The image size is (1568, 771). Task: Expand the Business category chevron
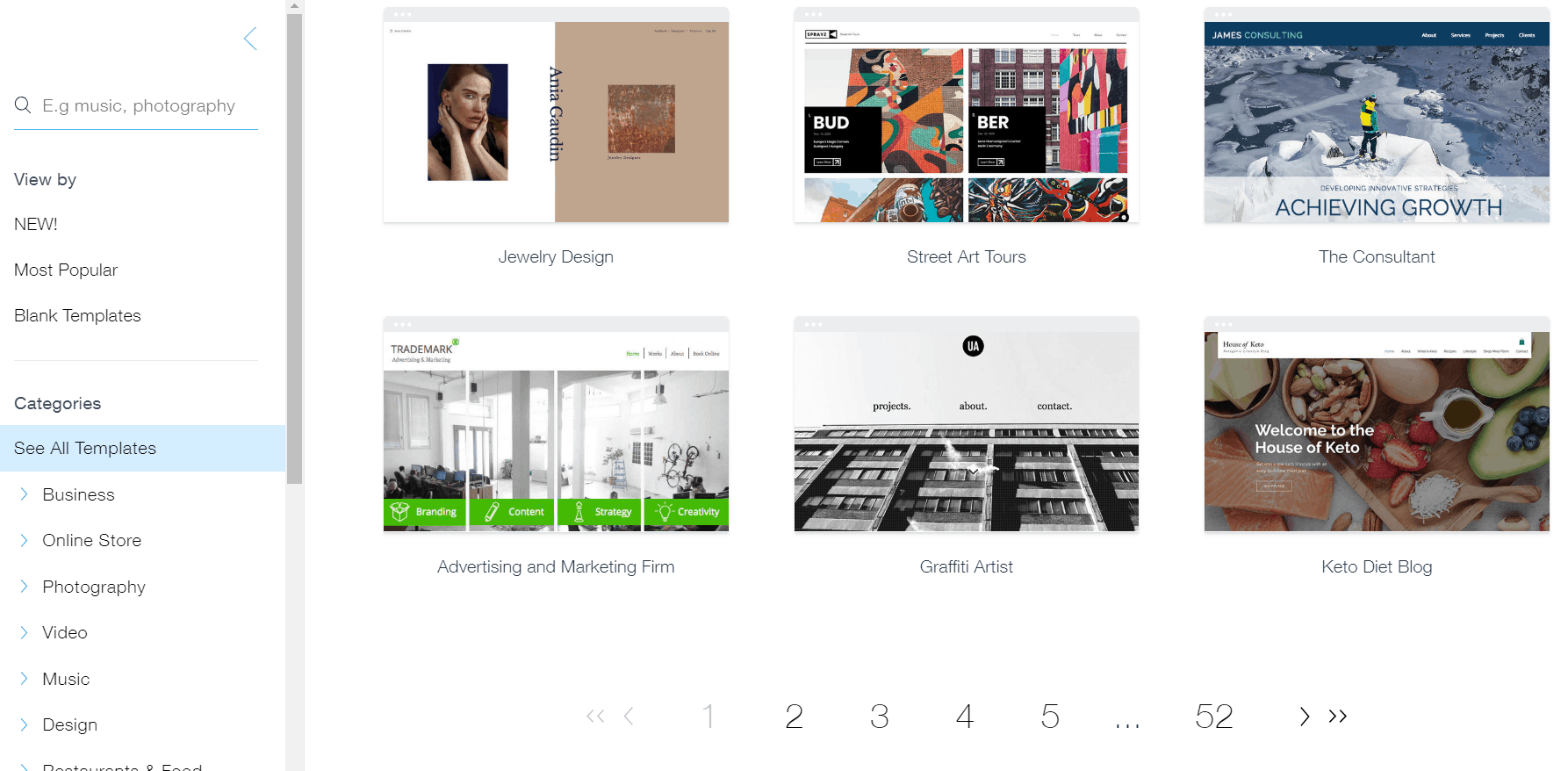click(24, 494)
